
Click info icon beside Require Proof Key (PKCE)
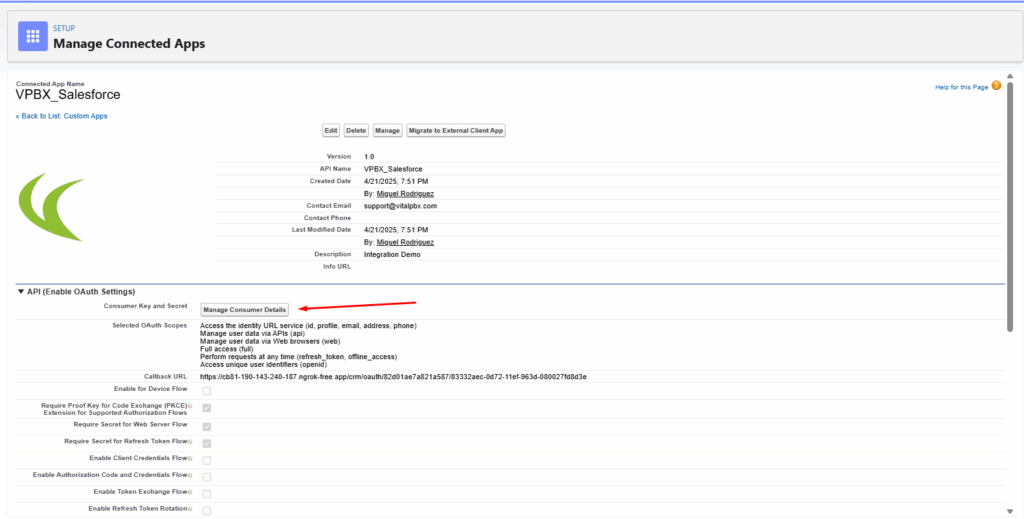pos(190,406)
